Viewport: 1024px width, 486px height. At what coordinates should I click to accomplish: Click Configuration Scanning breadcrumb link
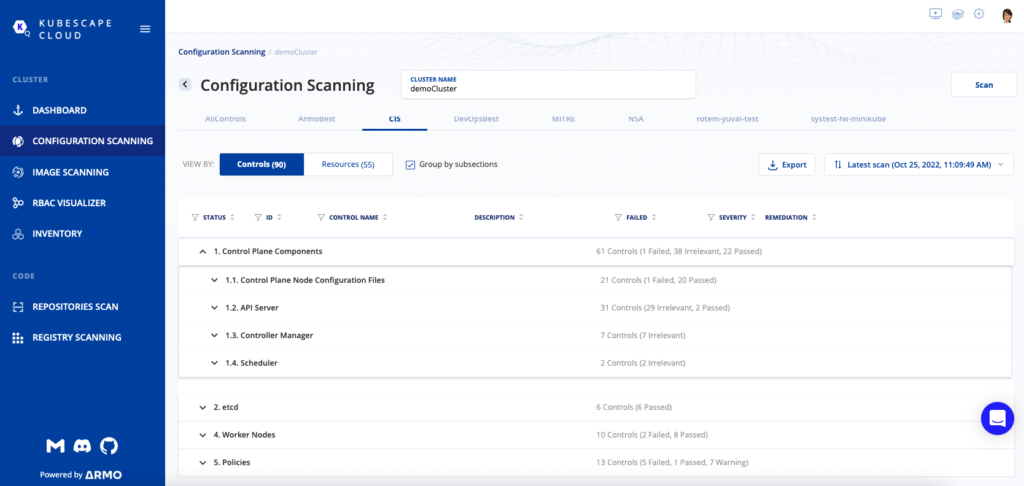click(x=222, y=52)
